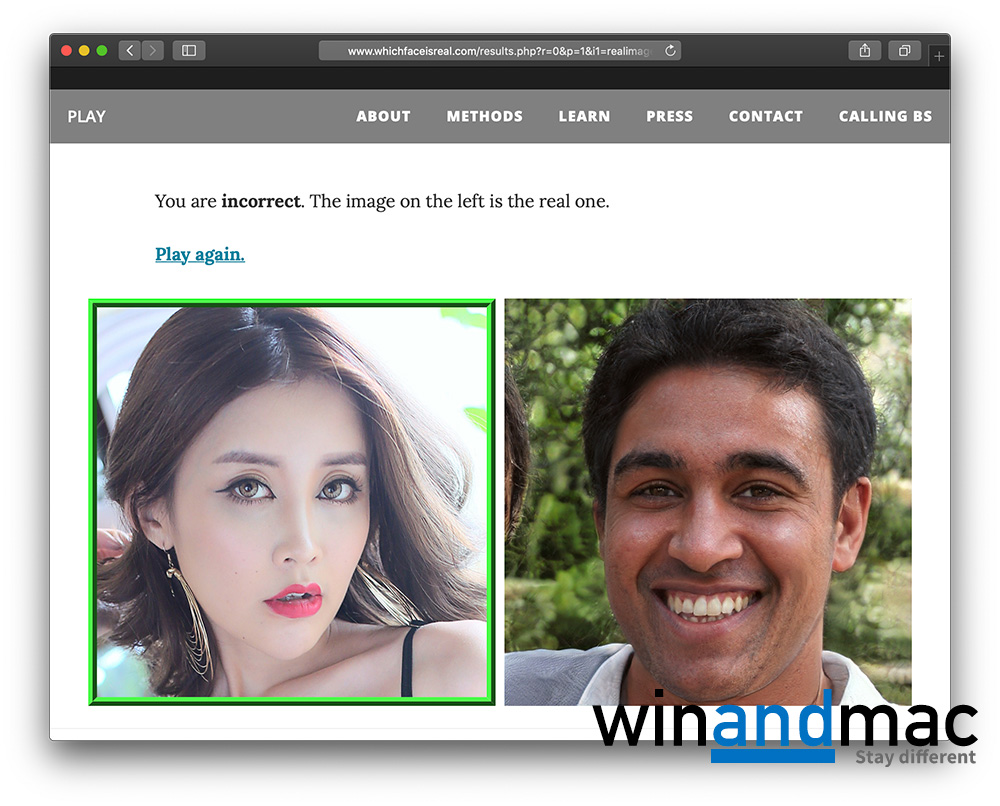1000x806 pixels.
Task: Reload the page using the refresh icon
Action: pyautogui.click(x=670, y=51)
